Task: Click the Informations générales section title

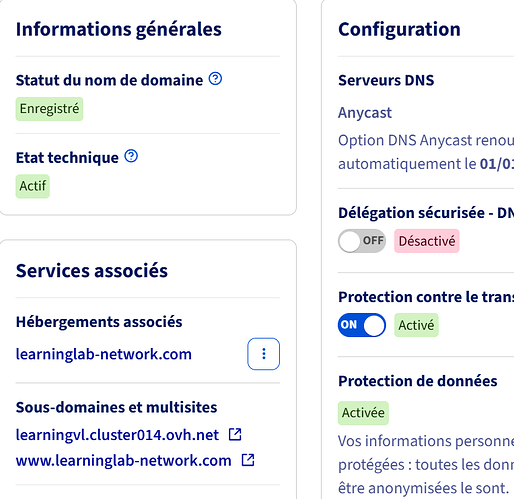Action: click(119, 29)
